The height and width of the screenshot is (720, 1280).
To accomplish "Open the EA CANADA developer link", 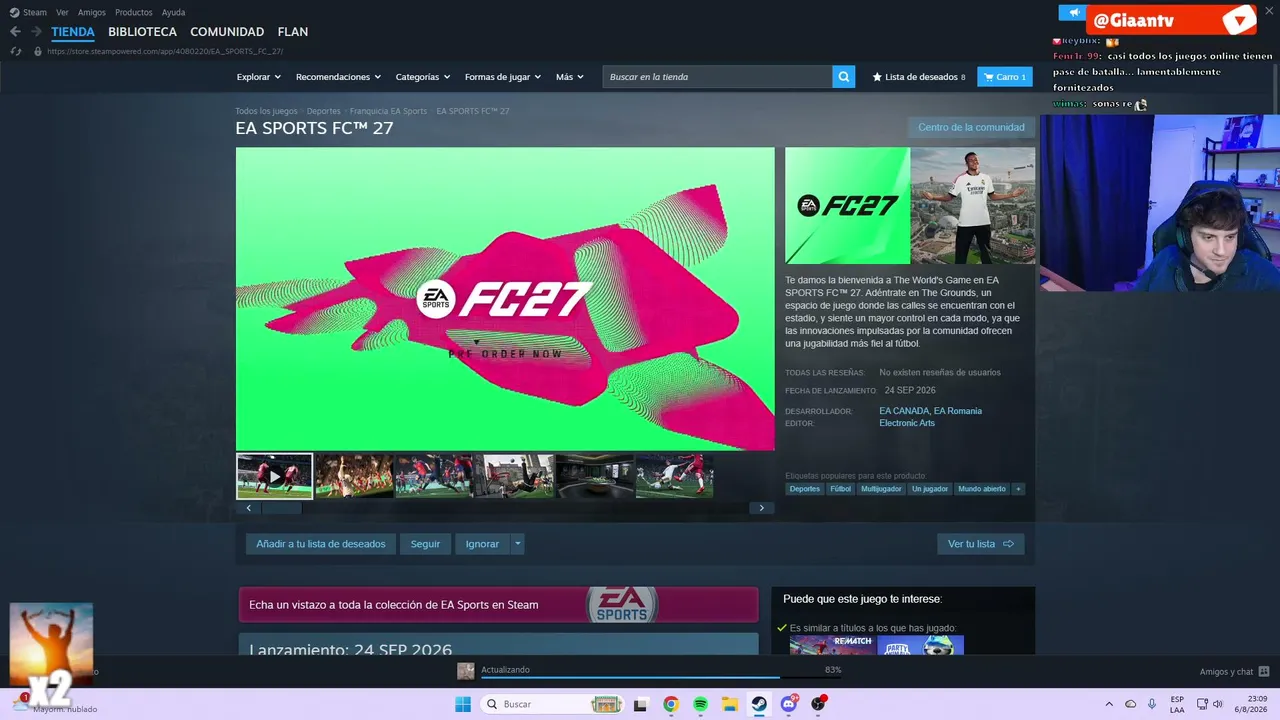I will click(904, 411).
